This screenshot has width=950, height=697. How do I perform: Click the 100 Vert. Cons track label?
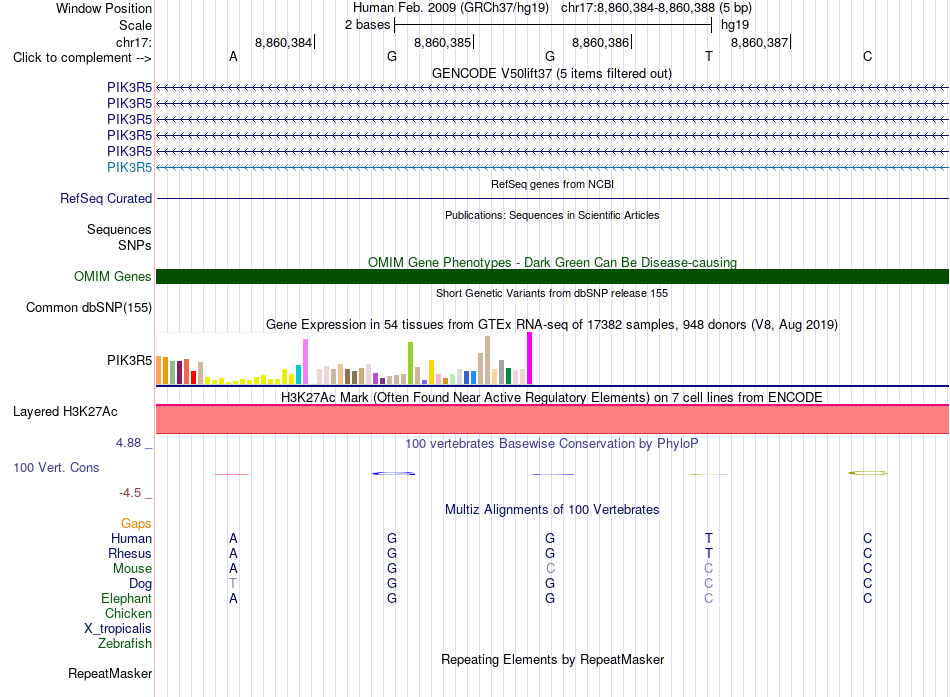tap(56, 467)
